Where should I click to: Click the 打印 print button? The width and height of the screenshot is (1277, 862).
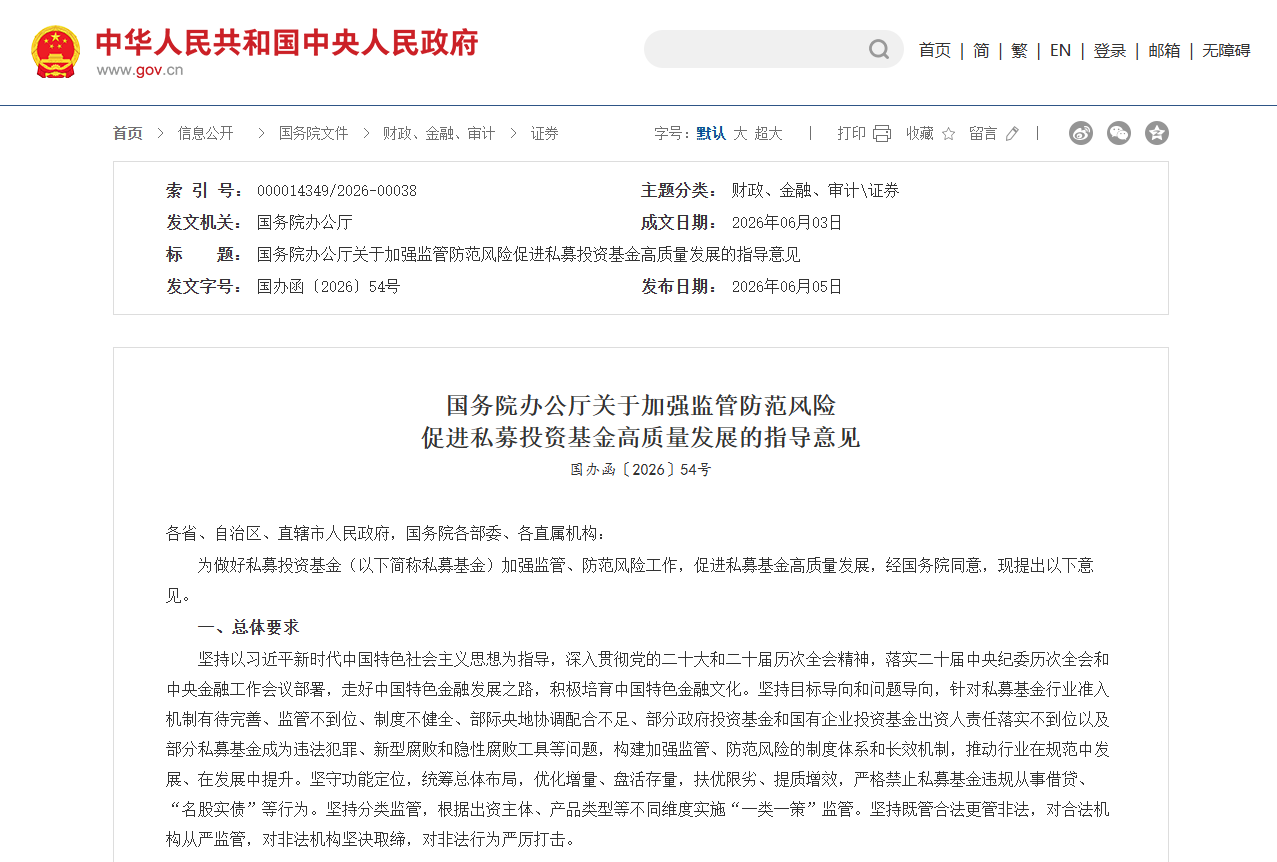(852, 133)
